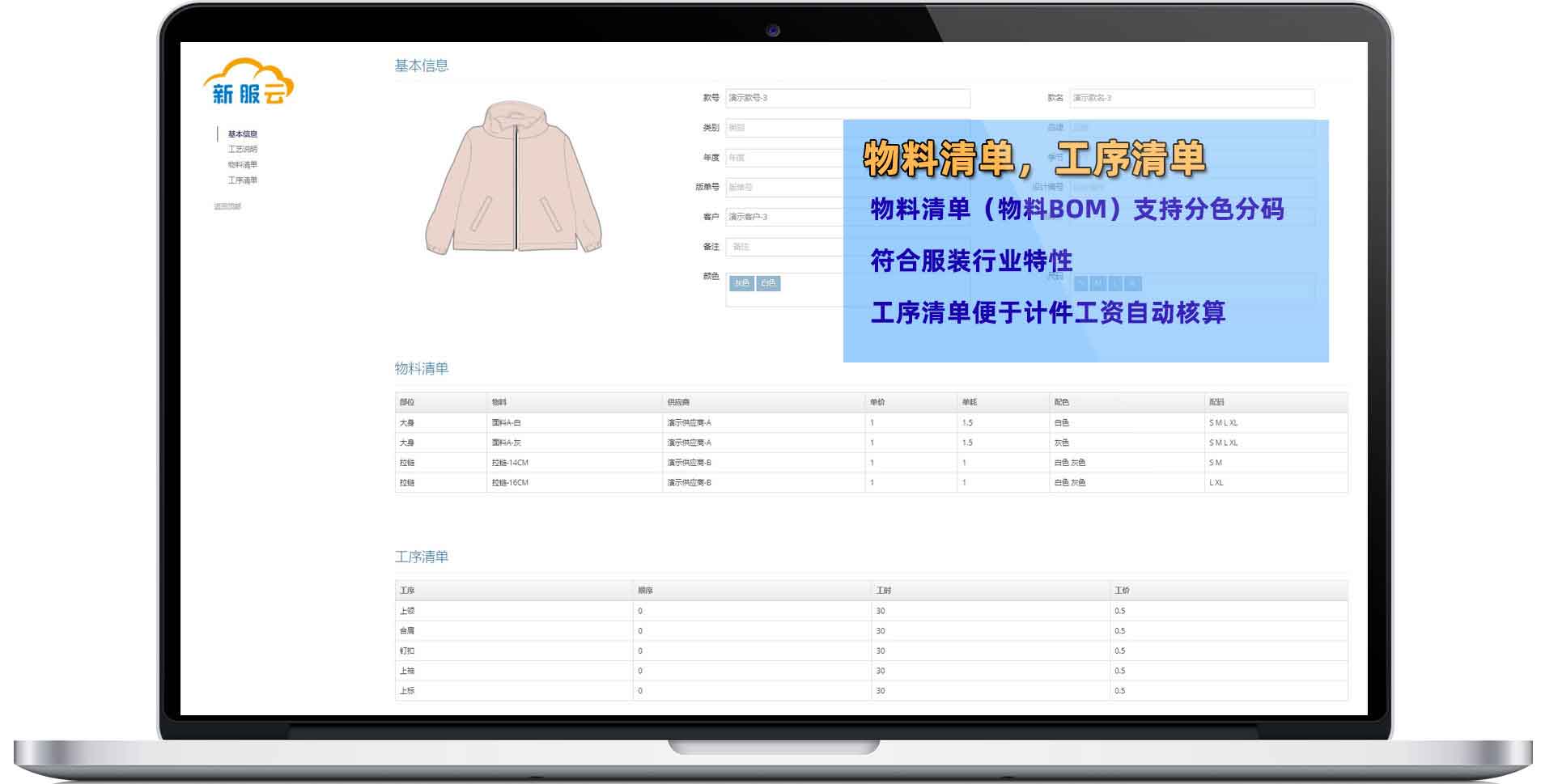Toggle the M size button under 尺码
Screen dimensions: 1541x784
tap(1099, 284)
